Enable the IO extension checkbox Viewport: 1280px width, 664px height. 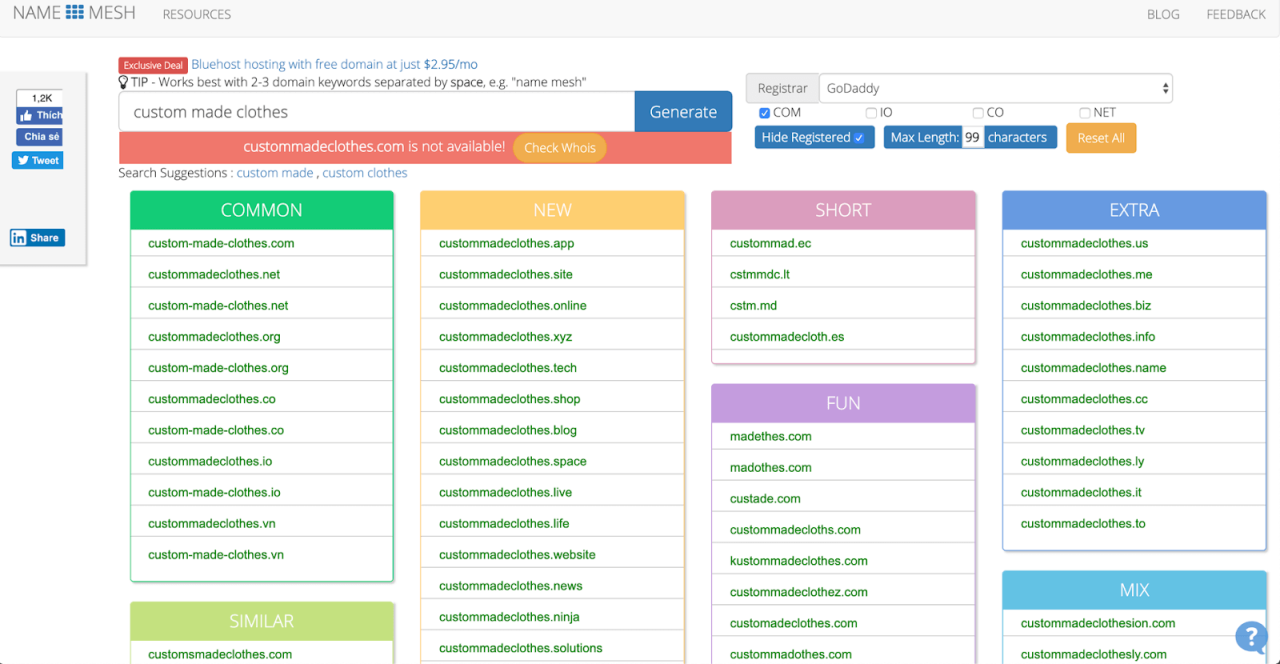[x=871, y=113]
